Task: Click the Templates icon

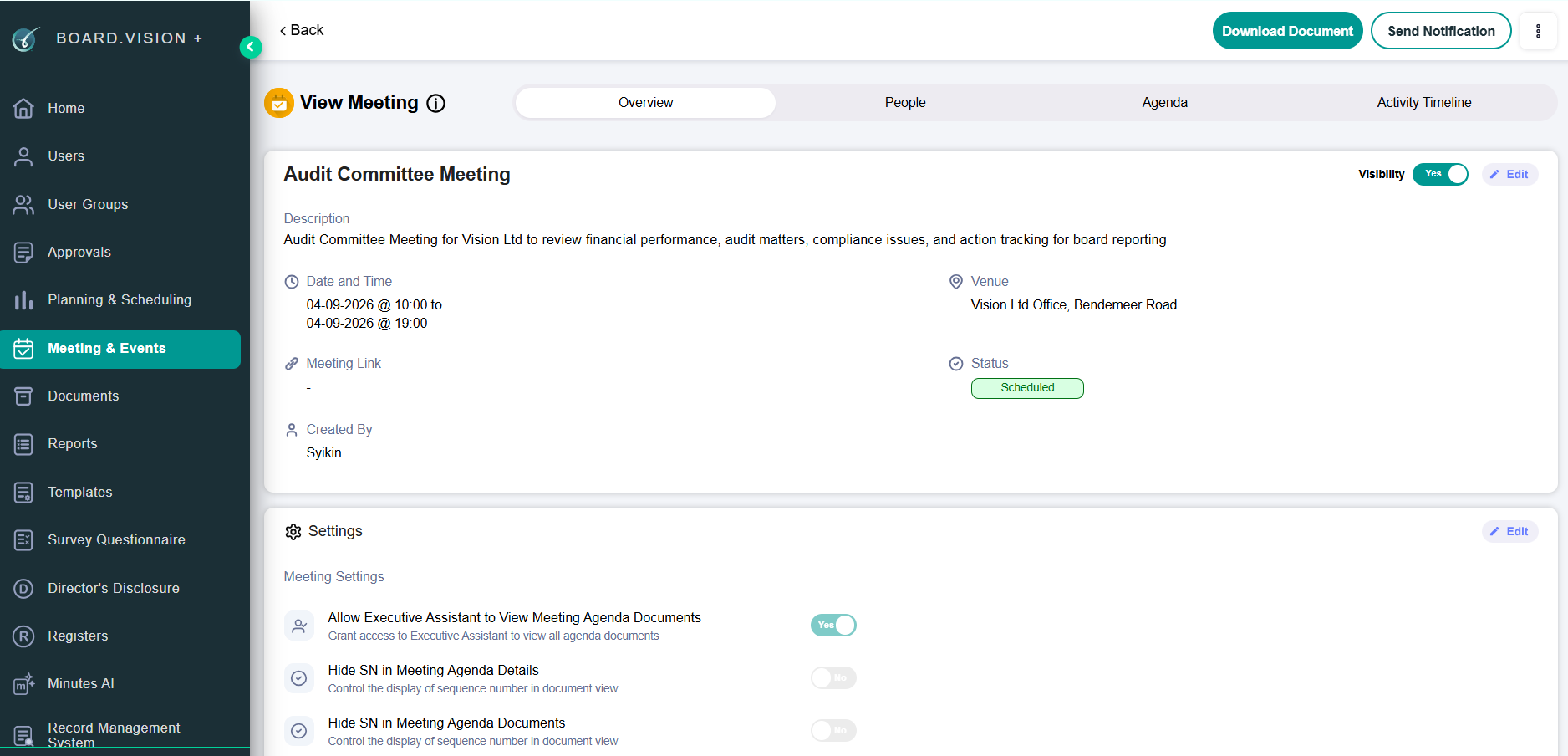Action: coord(23,493)
